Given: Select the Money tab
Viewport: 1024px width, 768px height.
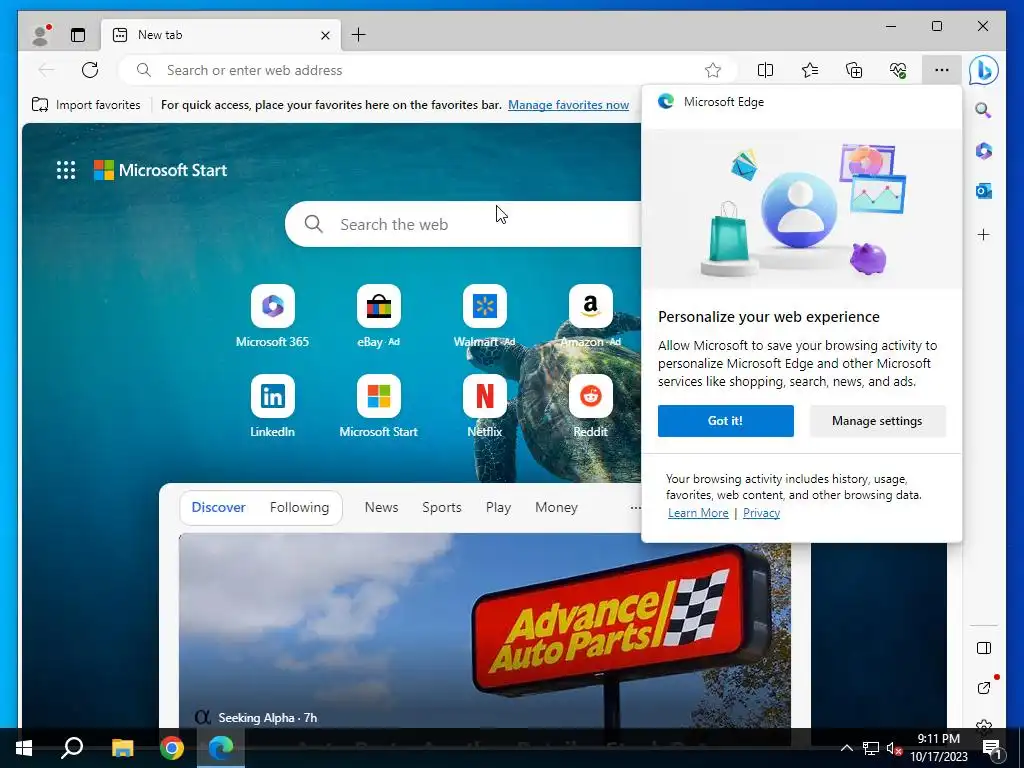Looking at the screenshot, I should 556,507.
